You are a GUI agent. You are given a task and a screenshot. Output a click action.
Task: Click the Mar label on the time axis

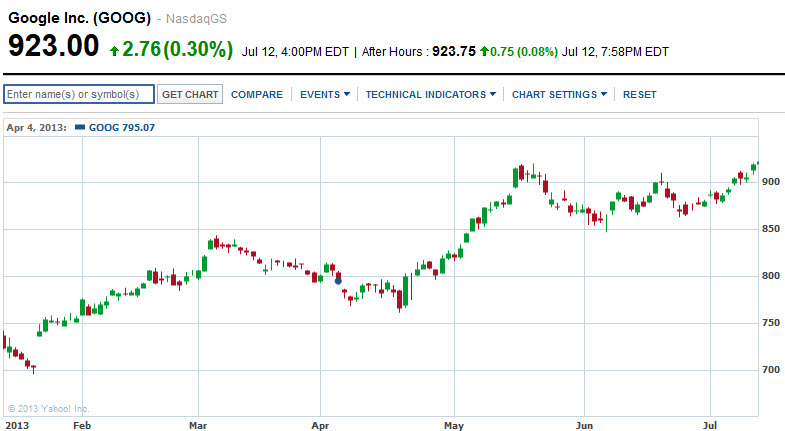pyautogui.click(x=198, y=425)
